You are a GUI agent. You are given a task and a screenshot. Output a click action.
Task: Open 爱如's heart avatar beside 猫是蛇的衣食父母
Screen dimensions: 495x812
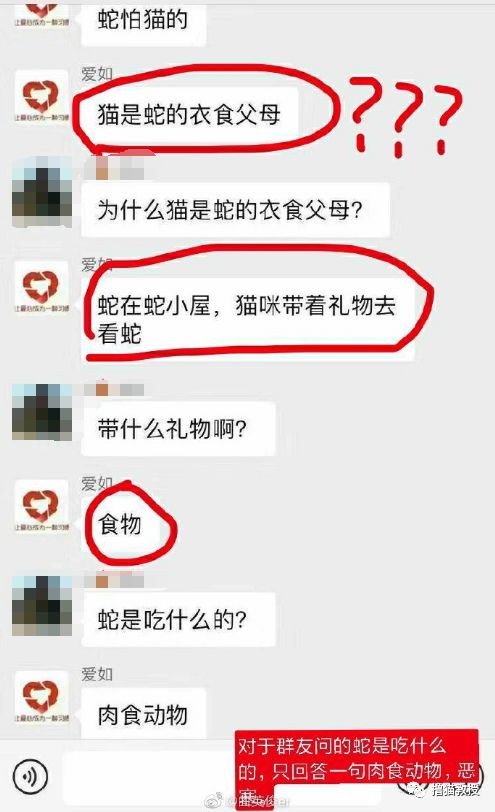tap(41, 98)
